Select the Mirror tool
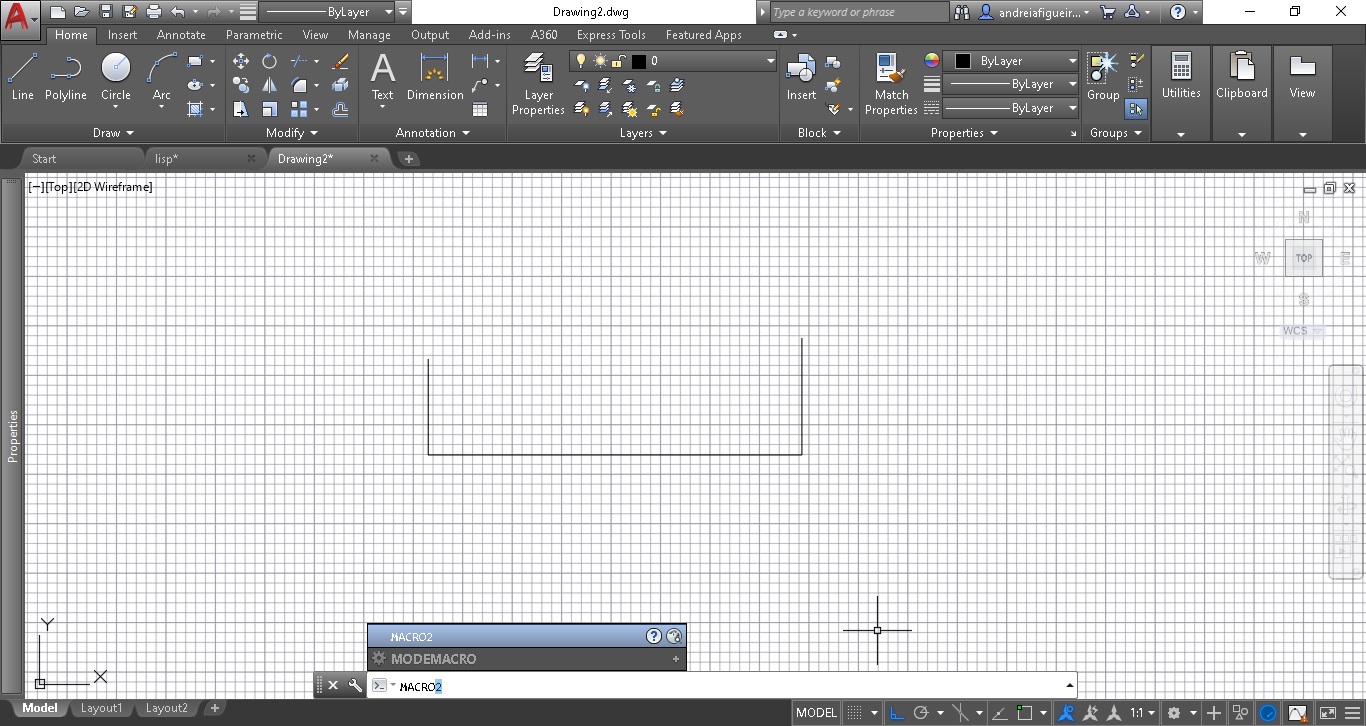Viewport: 1366px width, 726px height. pyautogui.click(x=269, y=85)
